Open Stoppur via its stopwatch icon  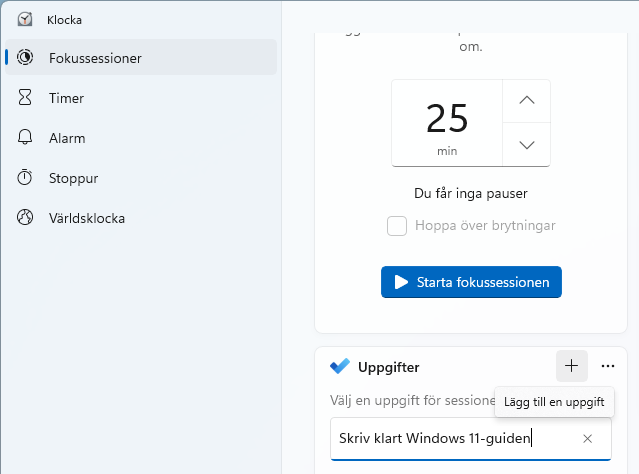tap(25, 178)
